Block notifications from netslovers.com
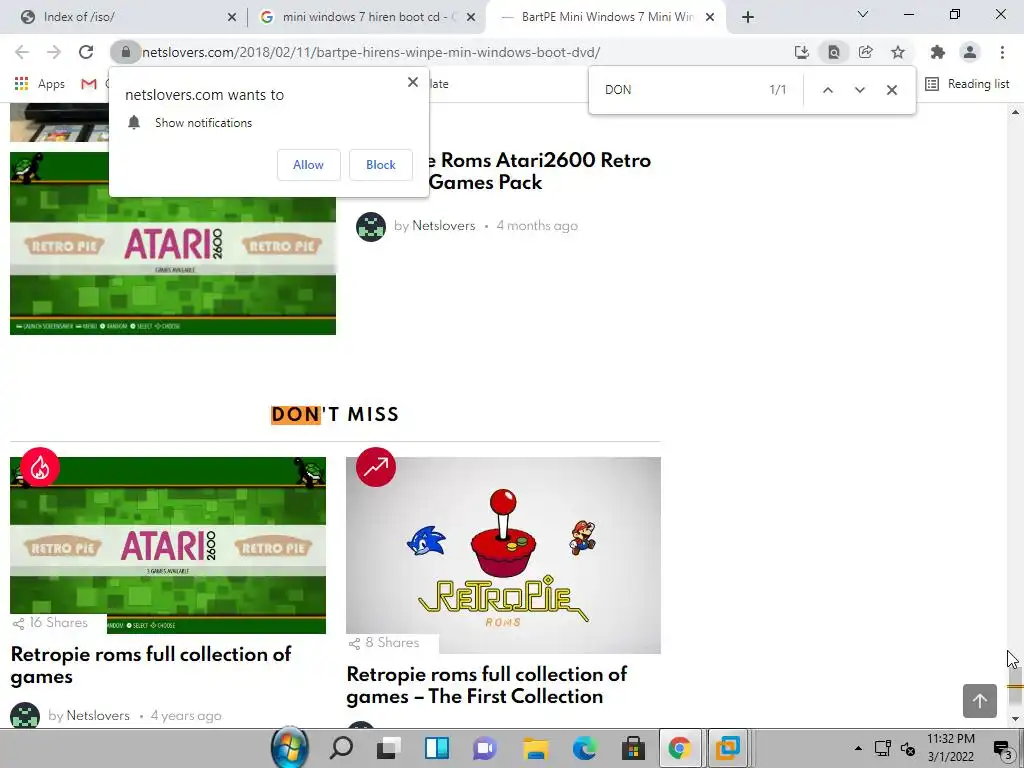This screenshot has width=1024, height=768. click(381, 165)
